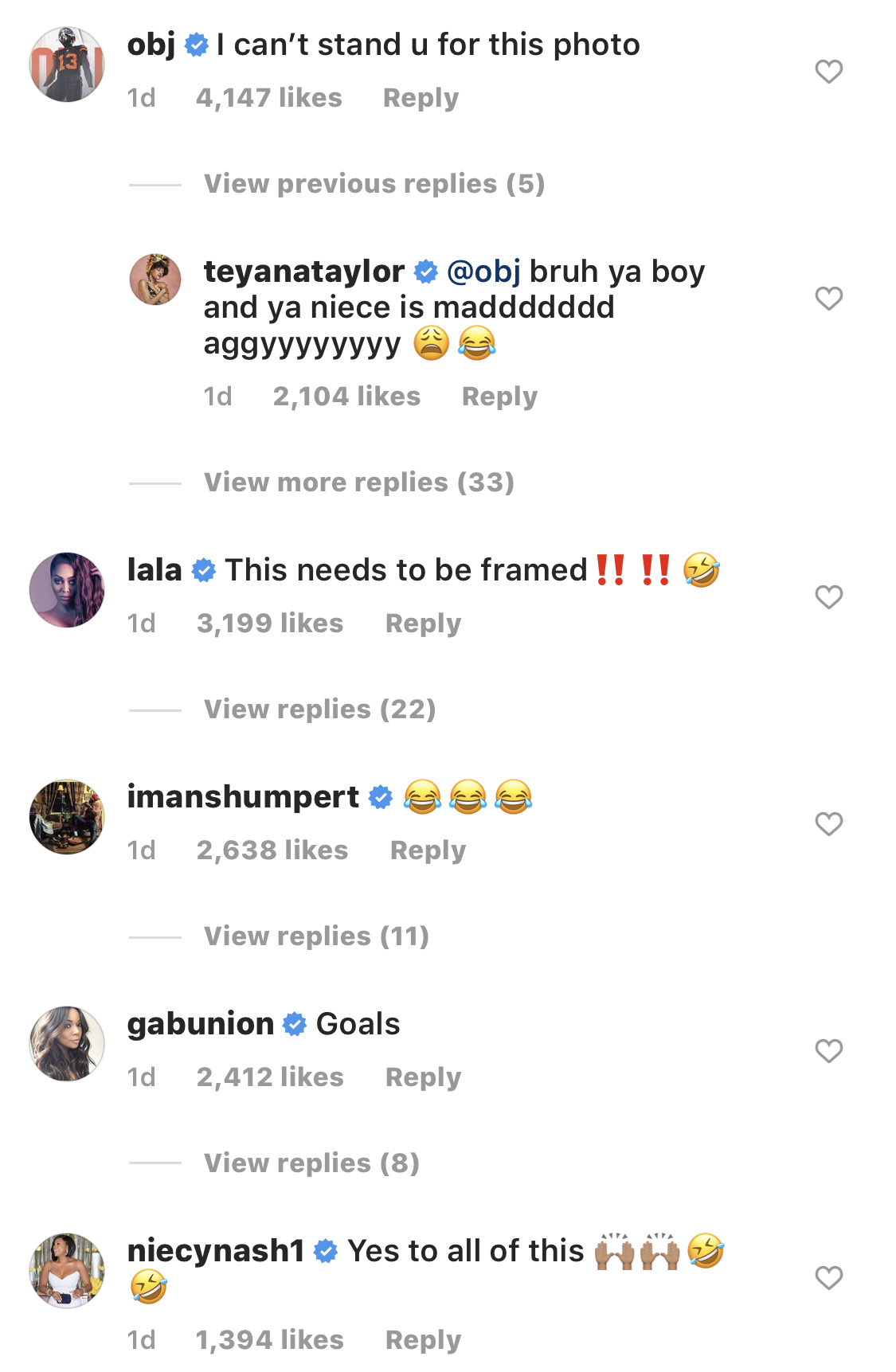The width and height of the screenshot is (896, 1372).
Task: Like obj's comment with the heart
Action: (x=828, y=72)
